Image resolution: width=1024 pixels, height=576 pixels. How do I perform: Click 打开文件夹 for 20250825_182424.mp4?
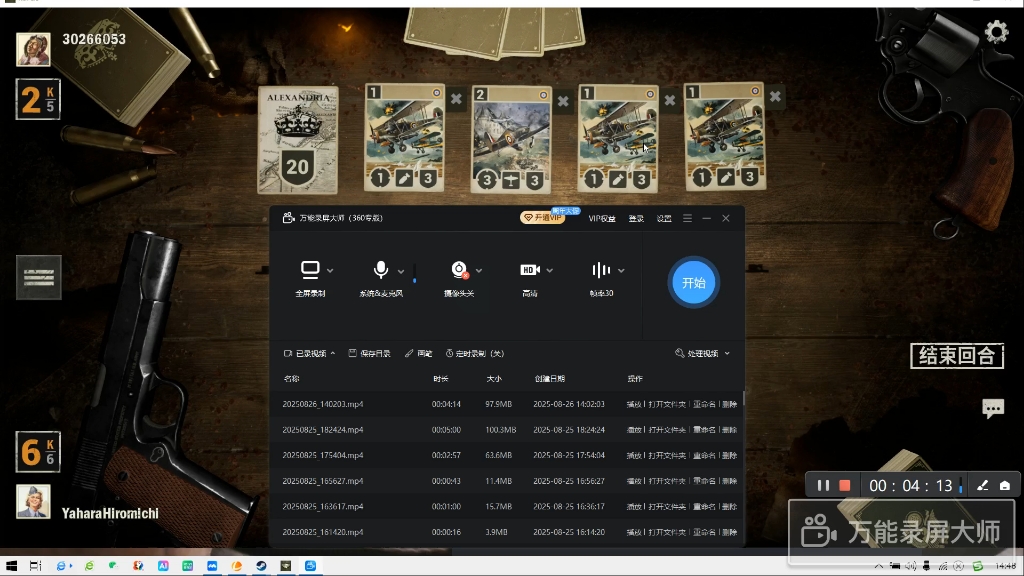click(667, 430)
